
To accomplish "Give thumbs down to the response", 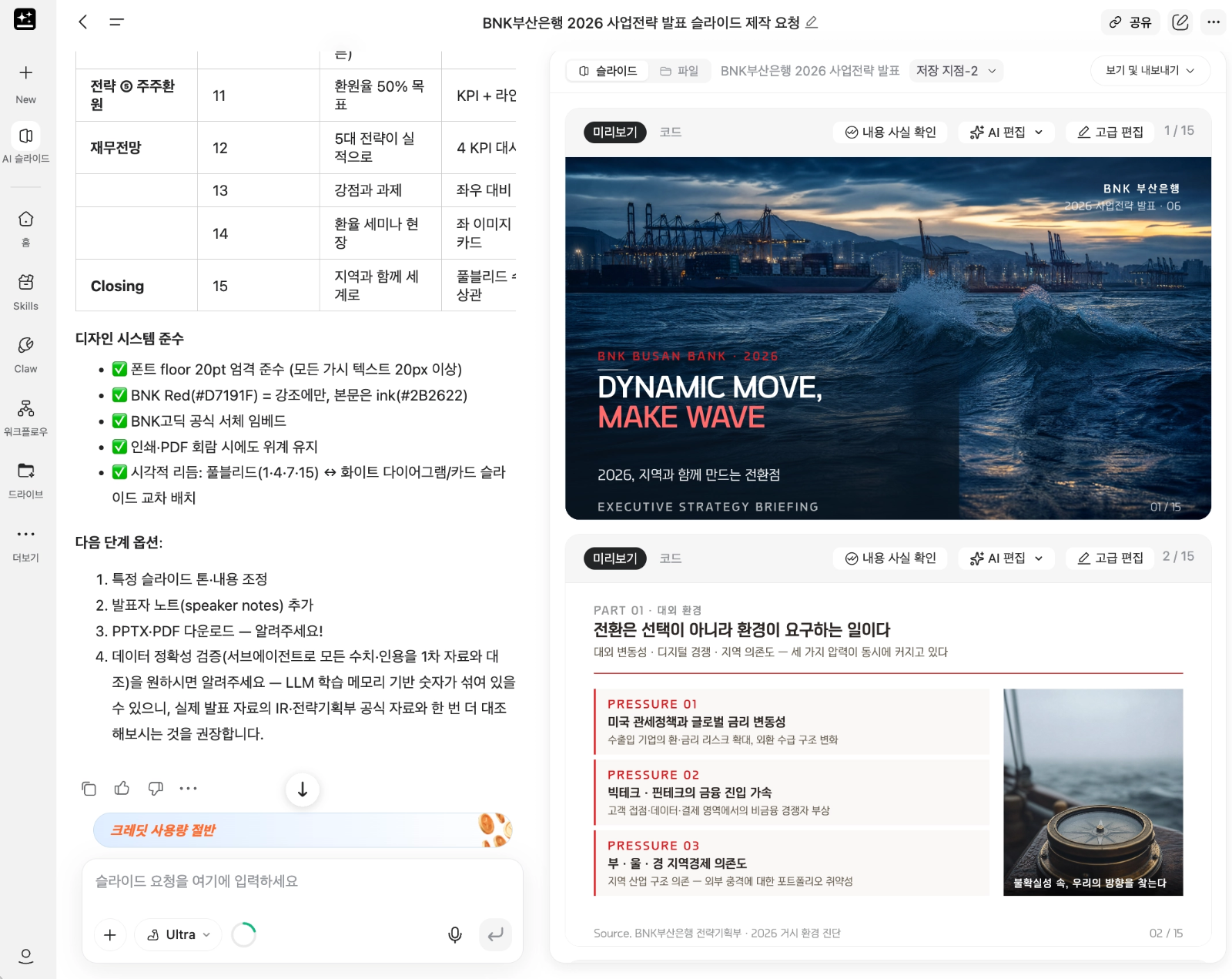I will coord(156,788).
